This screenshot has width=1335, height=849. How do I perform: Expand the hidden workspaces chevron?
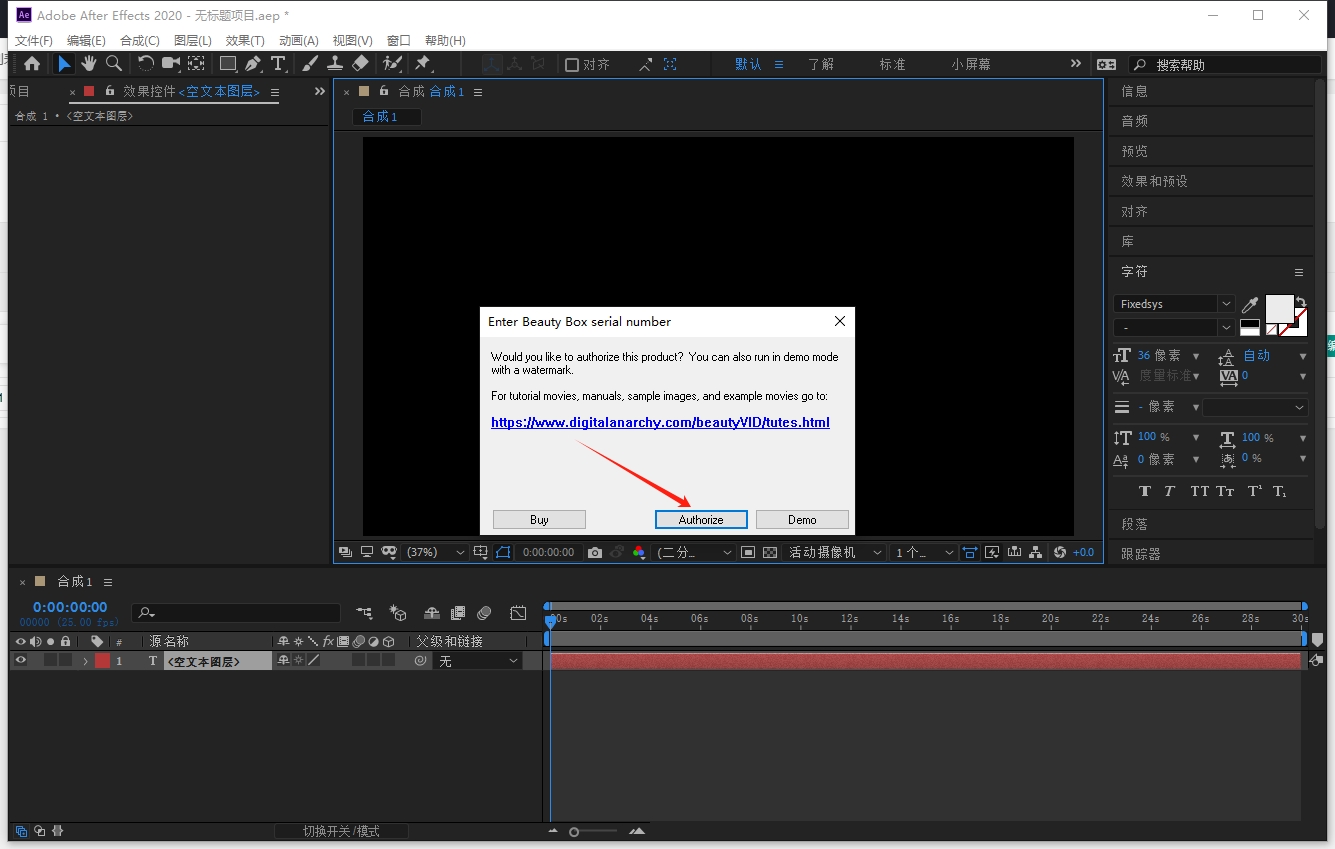[x=1076, y=63]
